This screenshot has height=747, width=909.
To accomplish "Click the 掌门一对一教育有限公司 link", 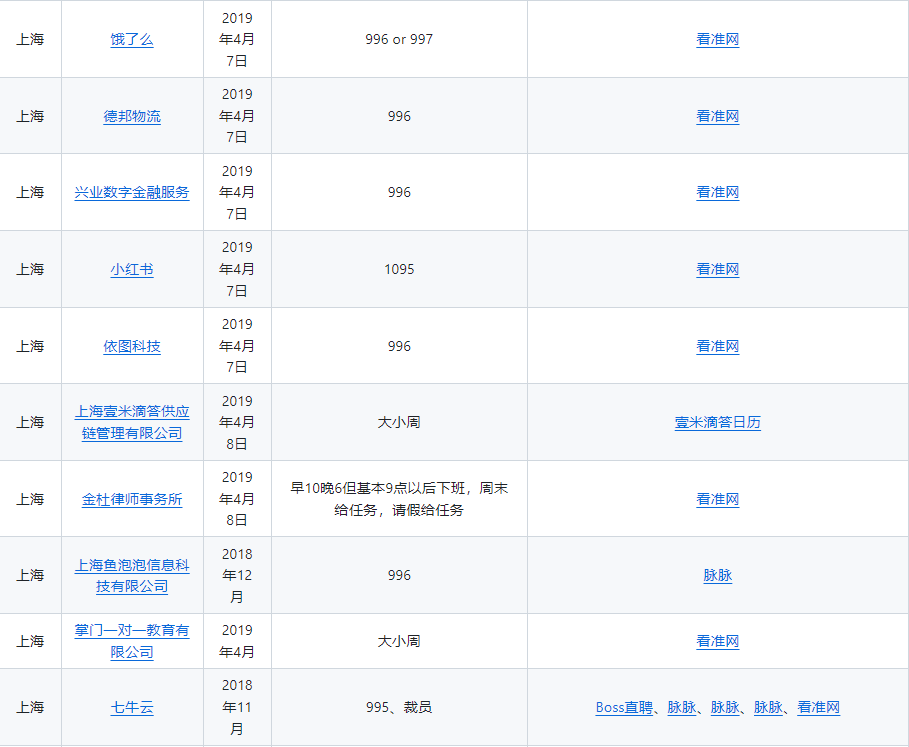I will [x=132, y=642].
